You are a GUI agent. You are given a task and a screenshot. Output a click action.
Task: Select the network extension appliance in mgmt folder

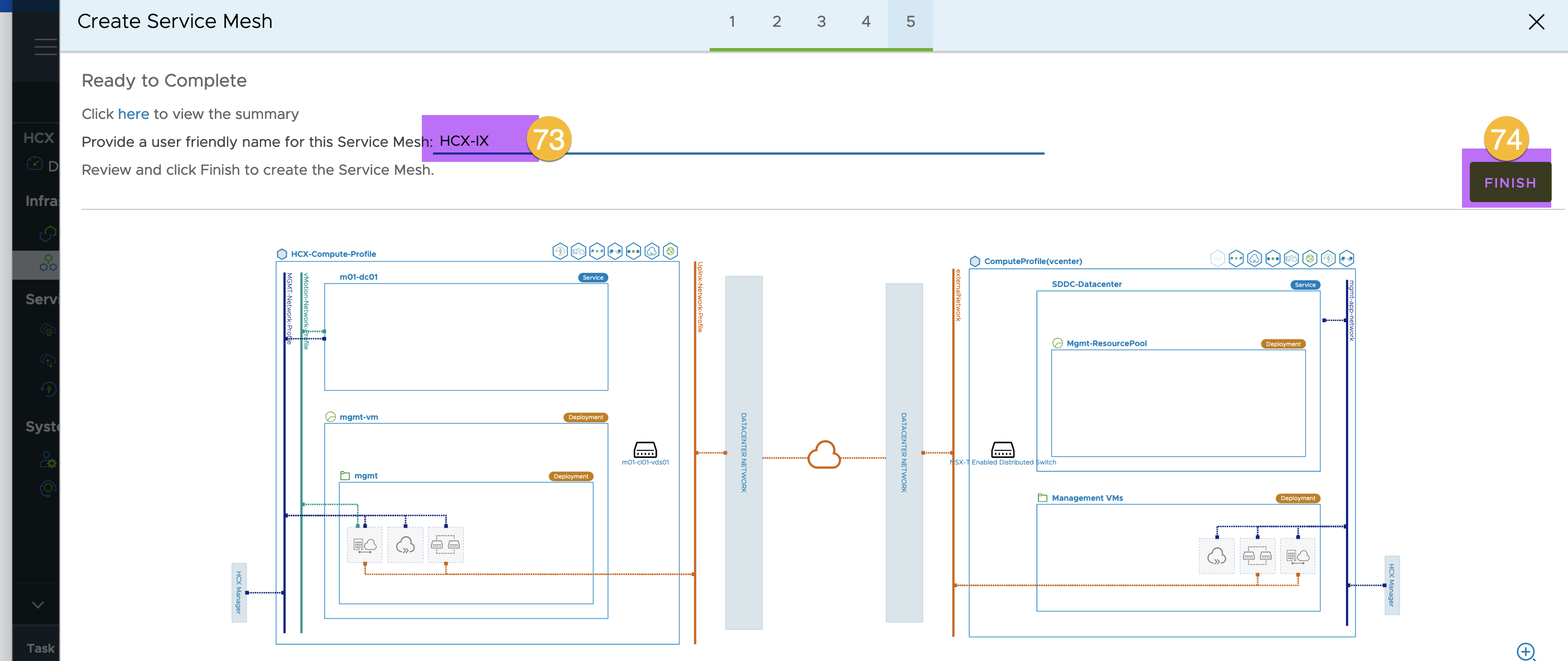coord(445,545)
